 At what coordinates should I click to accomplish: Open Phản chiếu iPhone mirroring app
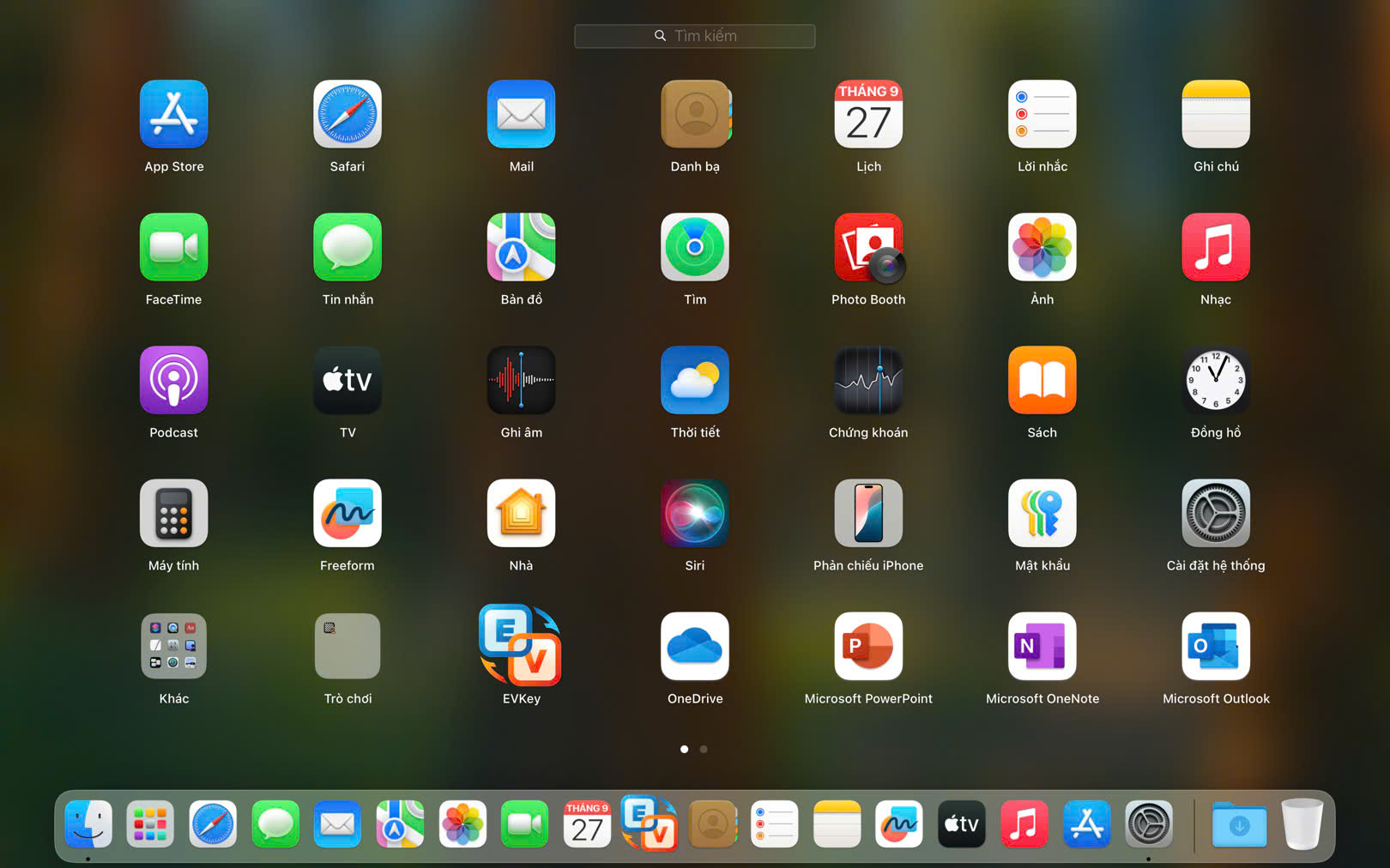coord(868,514)
